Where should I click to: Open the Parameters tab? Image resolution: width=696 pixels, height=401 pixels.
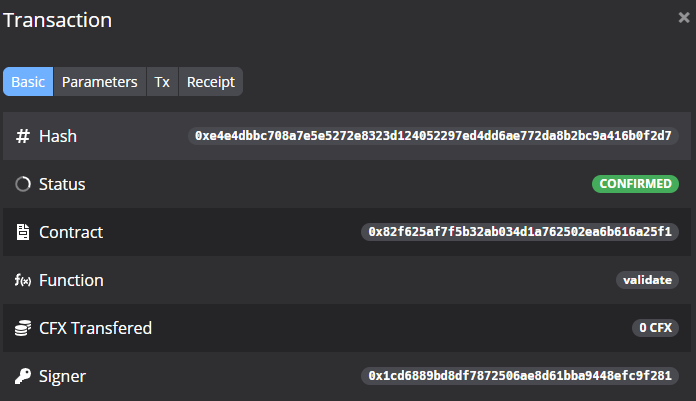click(x=100, y=82)
